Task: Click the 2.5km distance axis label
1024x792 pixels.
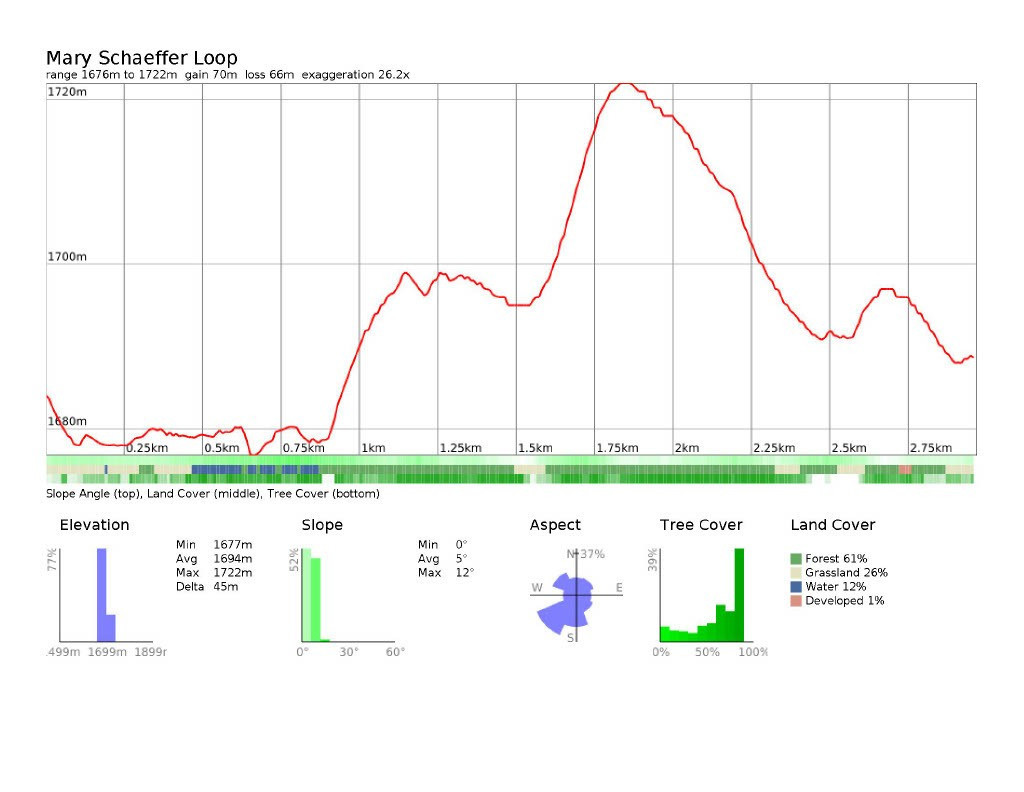Action: [x=849, y=448]
